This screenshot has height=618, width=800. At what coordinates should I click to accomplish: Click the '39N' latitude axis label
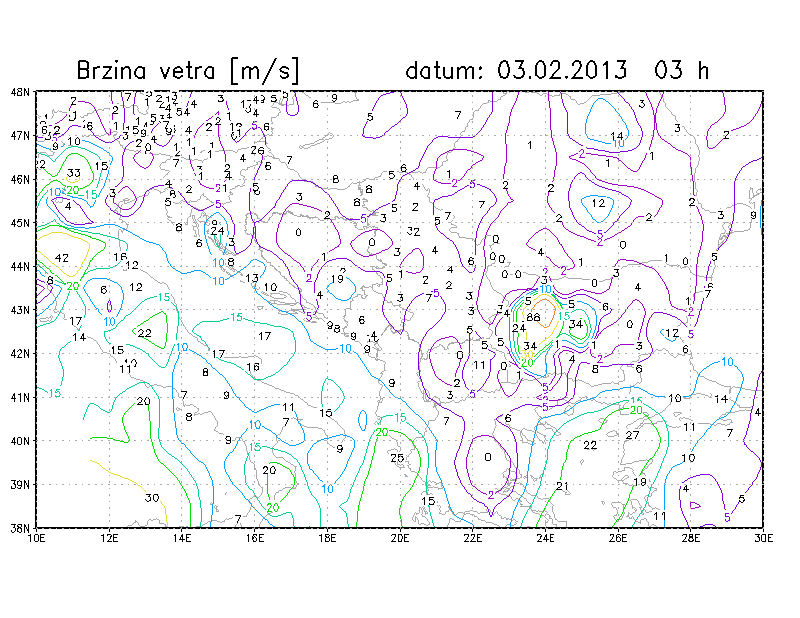point(20,484)
